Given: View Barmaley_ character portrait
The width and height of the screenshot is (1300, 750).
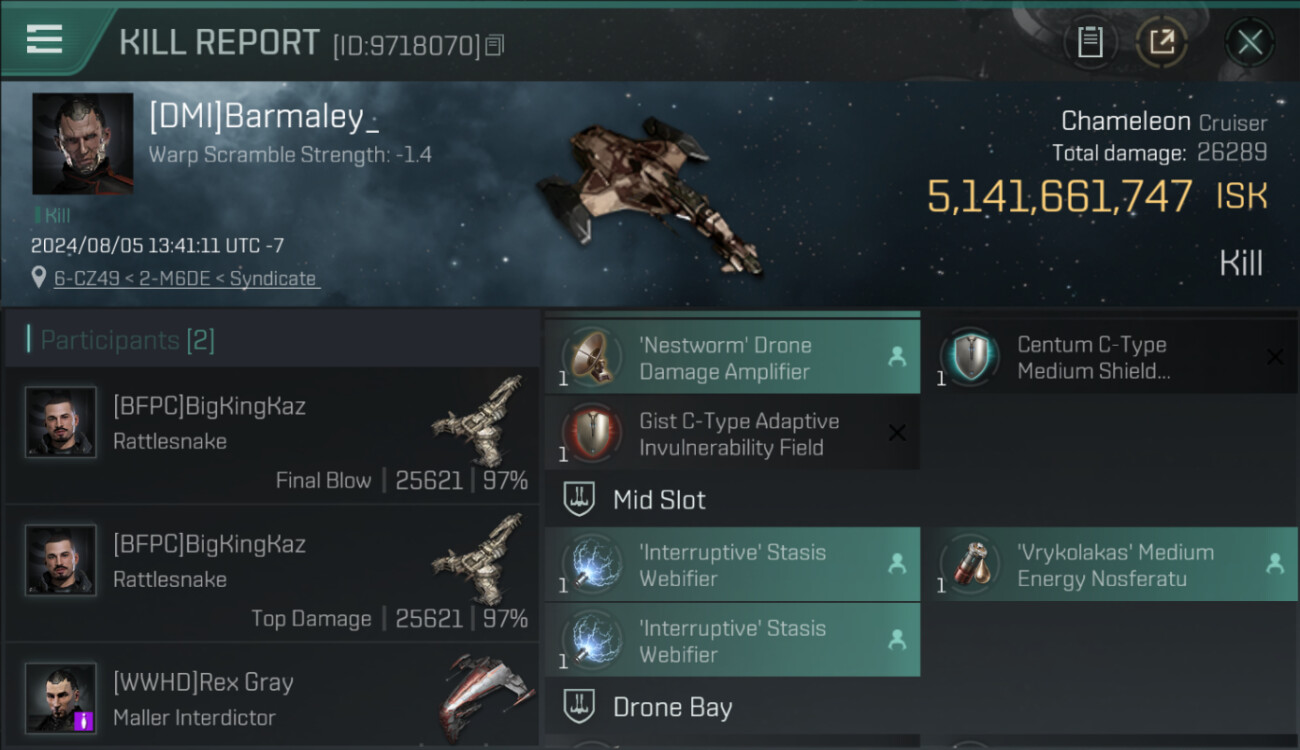Looking at the screenshot, I should 82,144.
